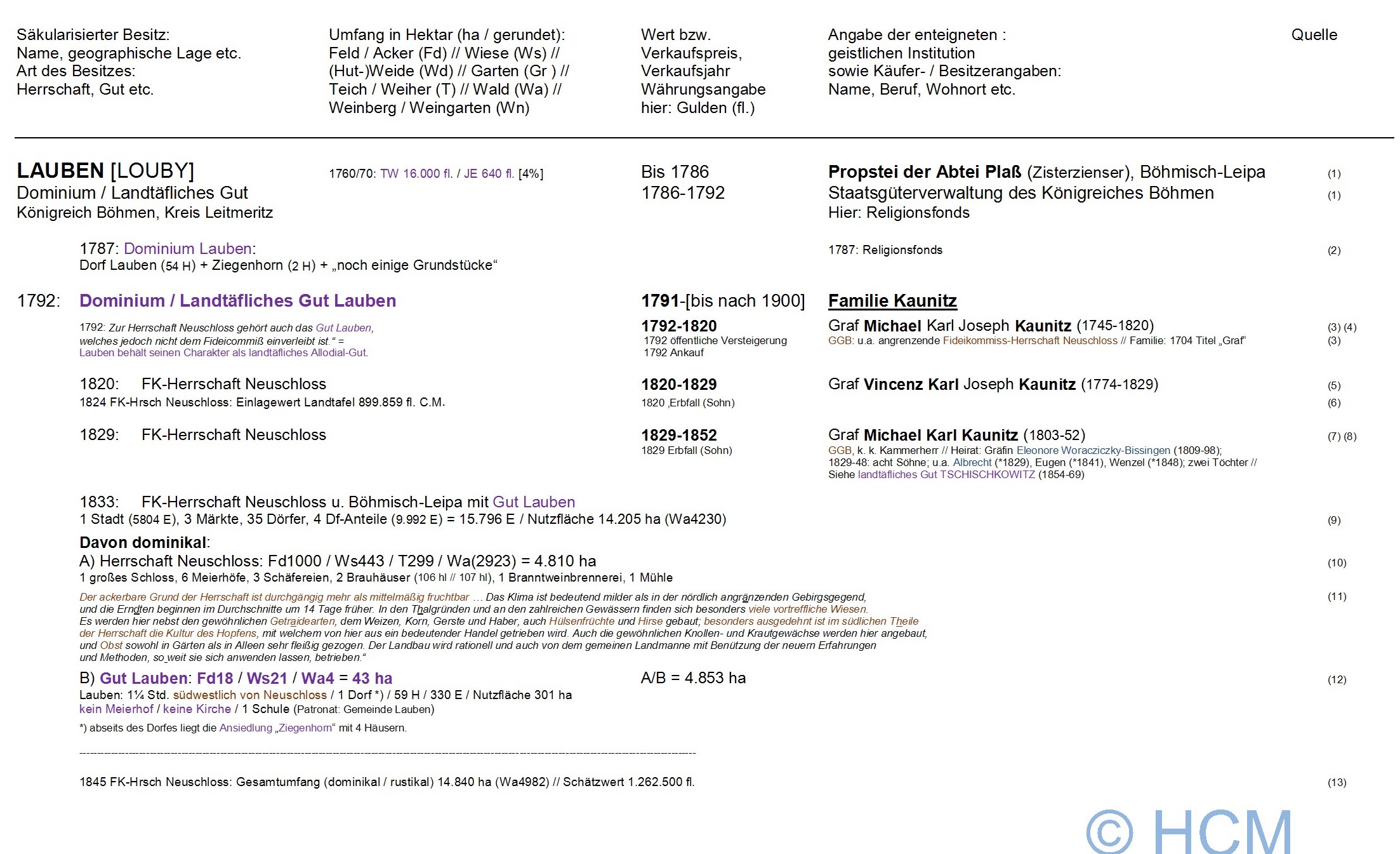
Task: Click 'LAUBEN [LOUBY]' main title
Action: 105,171
